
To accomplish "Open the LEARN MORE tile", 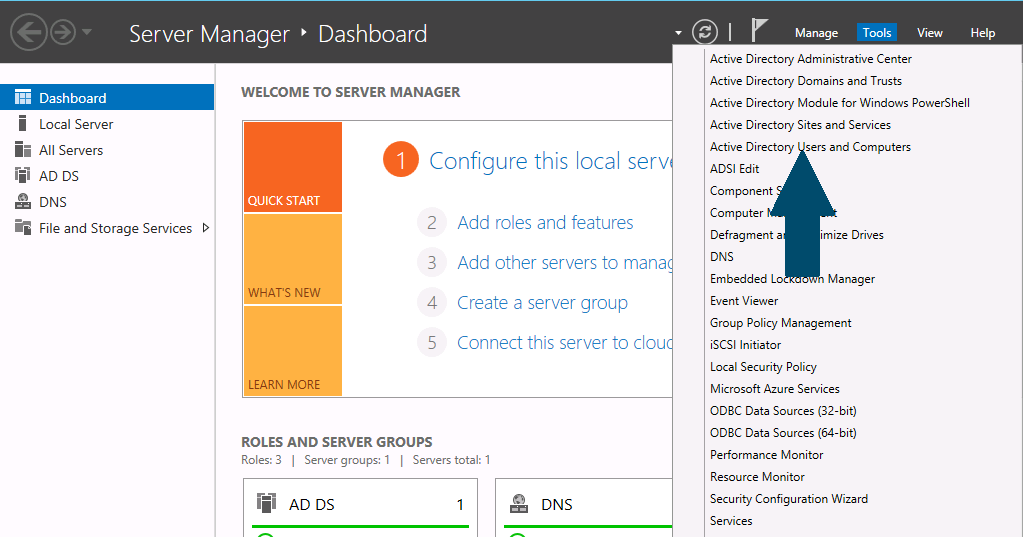I will tap(293, 351).
